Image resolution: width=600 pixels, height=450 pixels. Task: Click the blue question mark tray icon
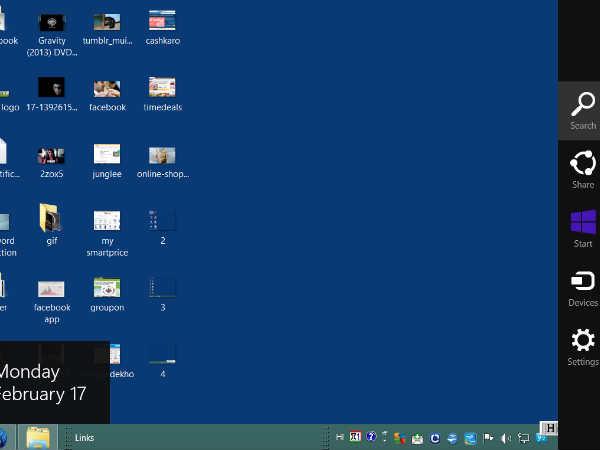(371, 437)
